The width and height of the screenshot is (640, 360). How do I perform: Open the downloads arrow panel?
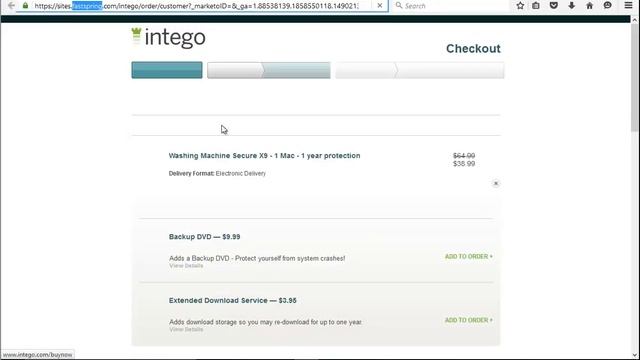pyautogui.click(x=571, y=6)
